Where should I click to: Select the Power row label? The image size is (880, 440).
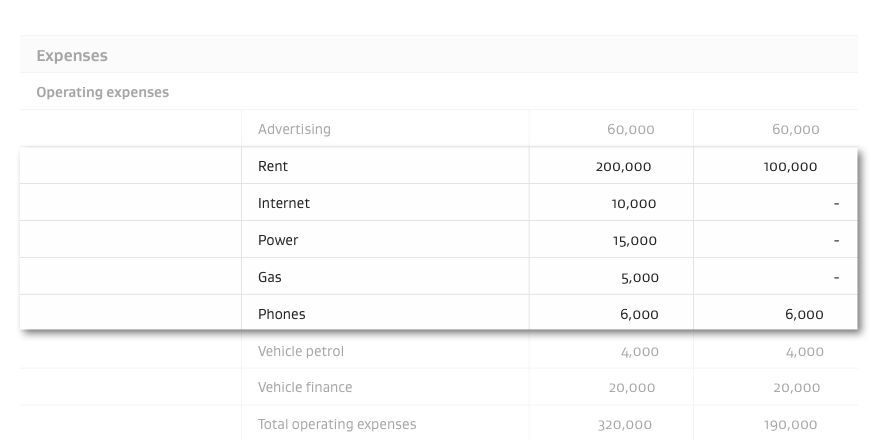click(x=278, y=240)
